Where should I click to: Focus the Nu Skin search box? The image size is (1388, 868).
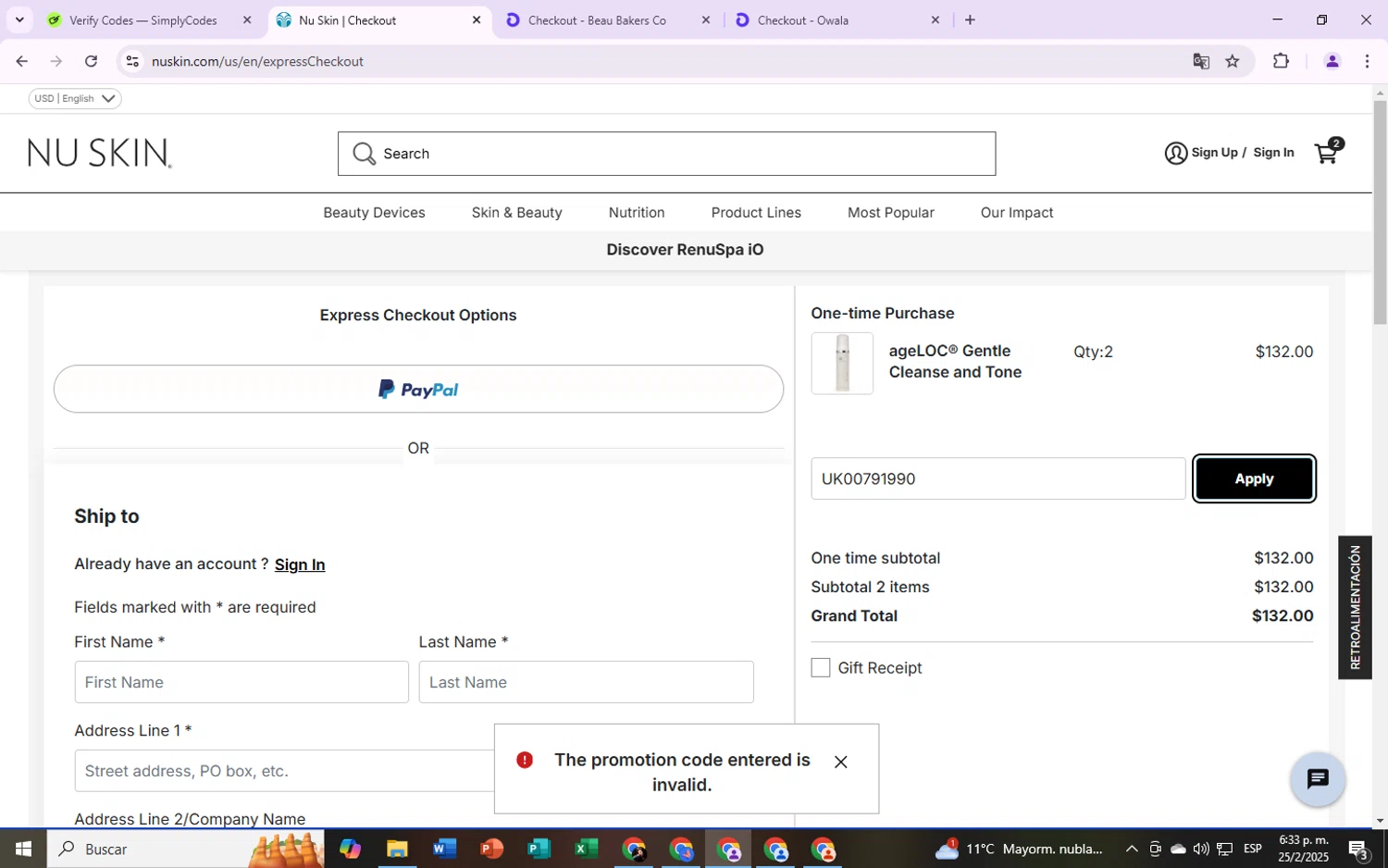(x=666, y=154)
